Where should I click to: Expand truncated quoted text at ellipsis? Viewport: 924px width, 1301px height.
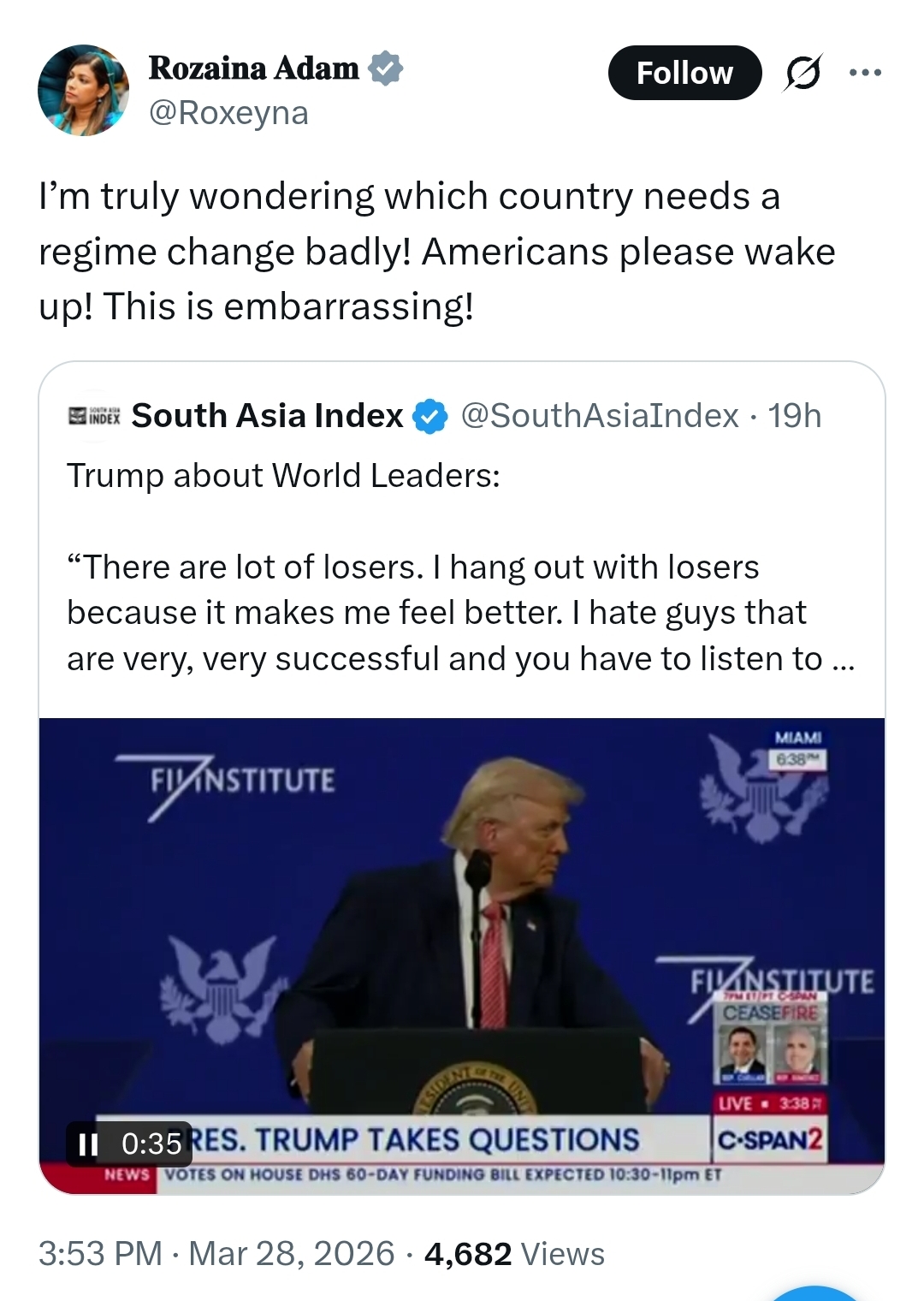pos(842,660)
